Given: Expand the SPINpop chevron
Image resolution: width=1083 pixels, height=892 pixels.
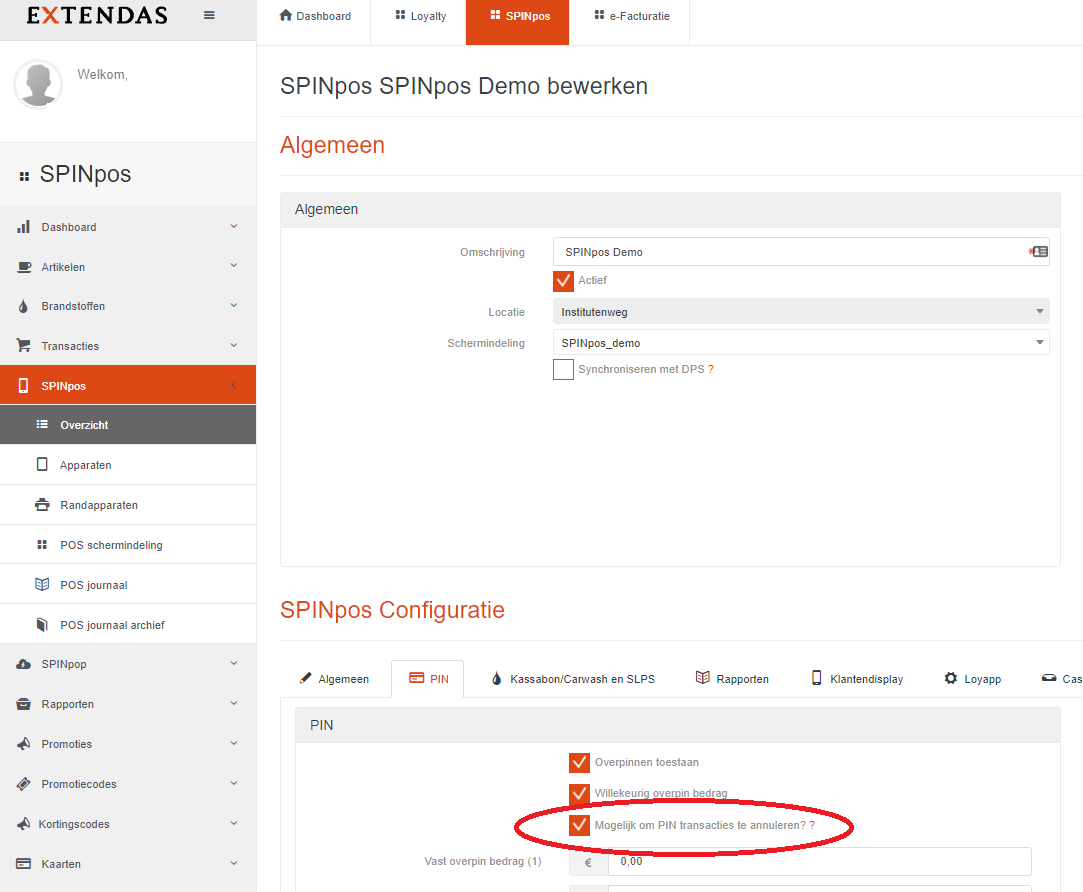Looking at the screenshot, I should [x=233, y=663].
